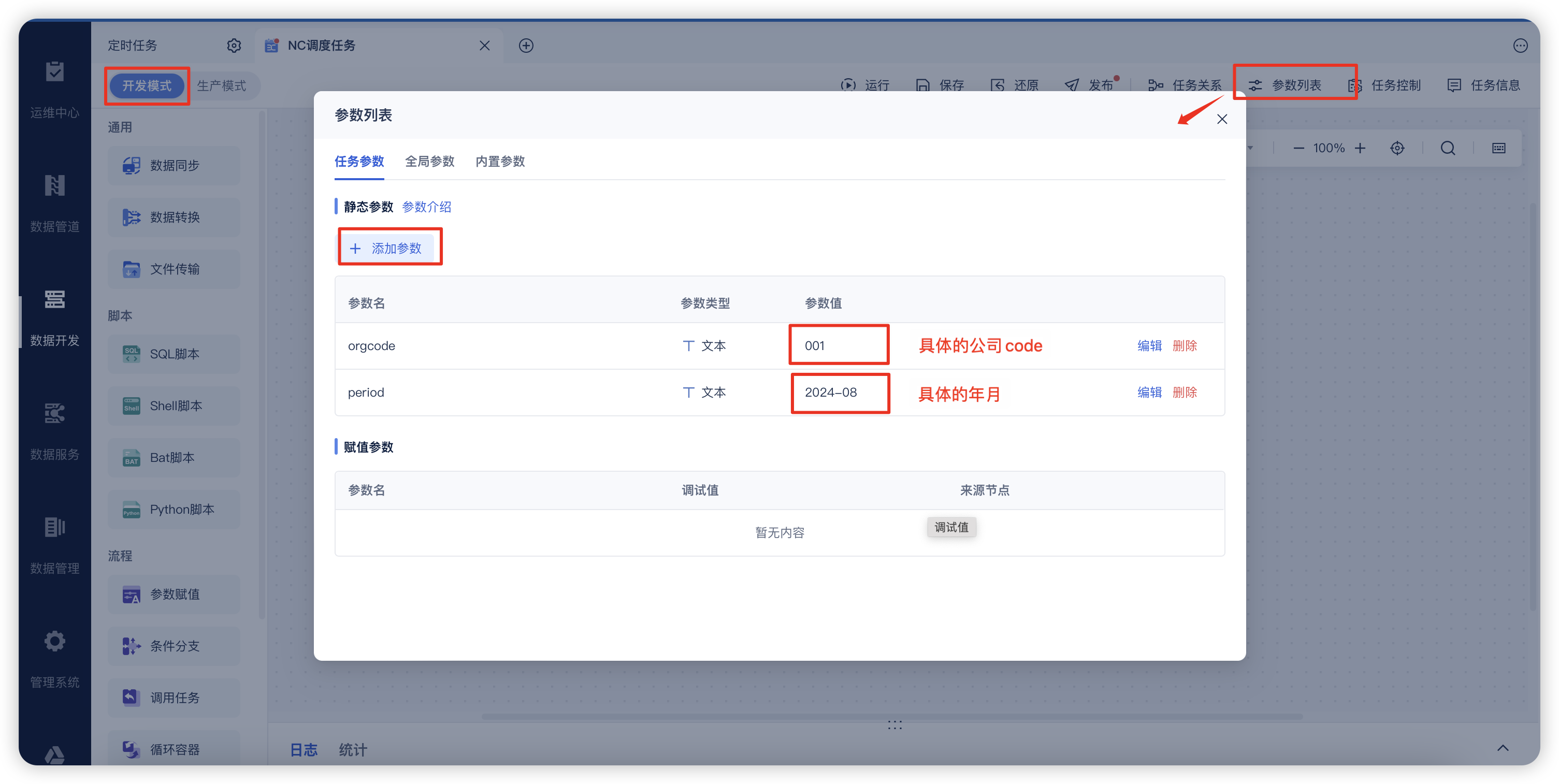Screen dimensions: 1559x784
Task: Switch to 生产模式 toggle
Action: tap(222, 86)
